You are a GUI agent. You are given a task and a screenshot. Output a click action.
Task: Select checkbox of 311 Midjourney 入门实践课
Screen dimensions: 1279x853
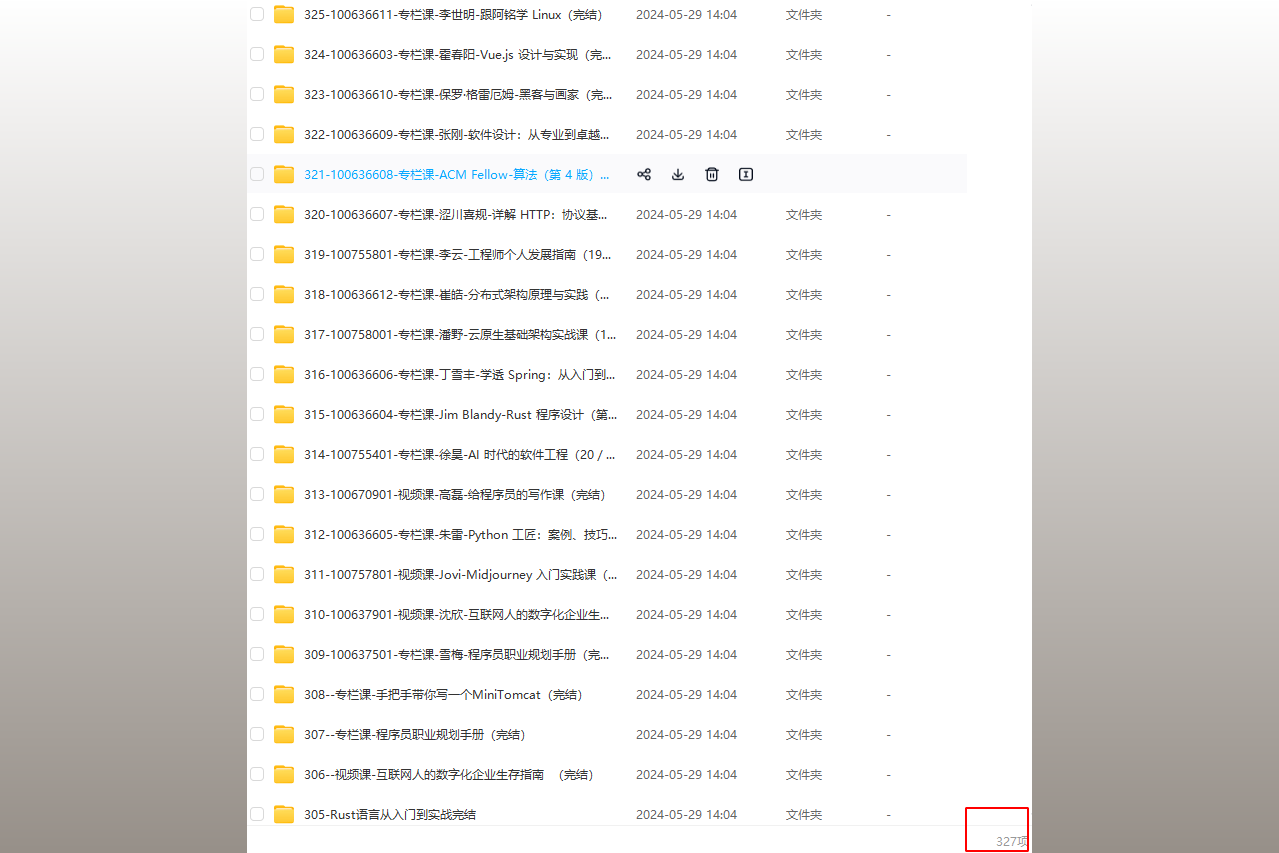(257, 574)
